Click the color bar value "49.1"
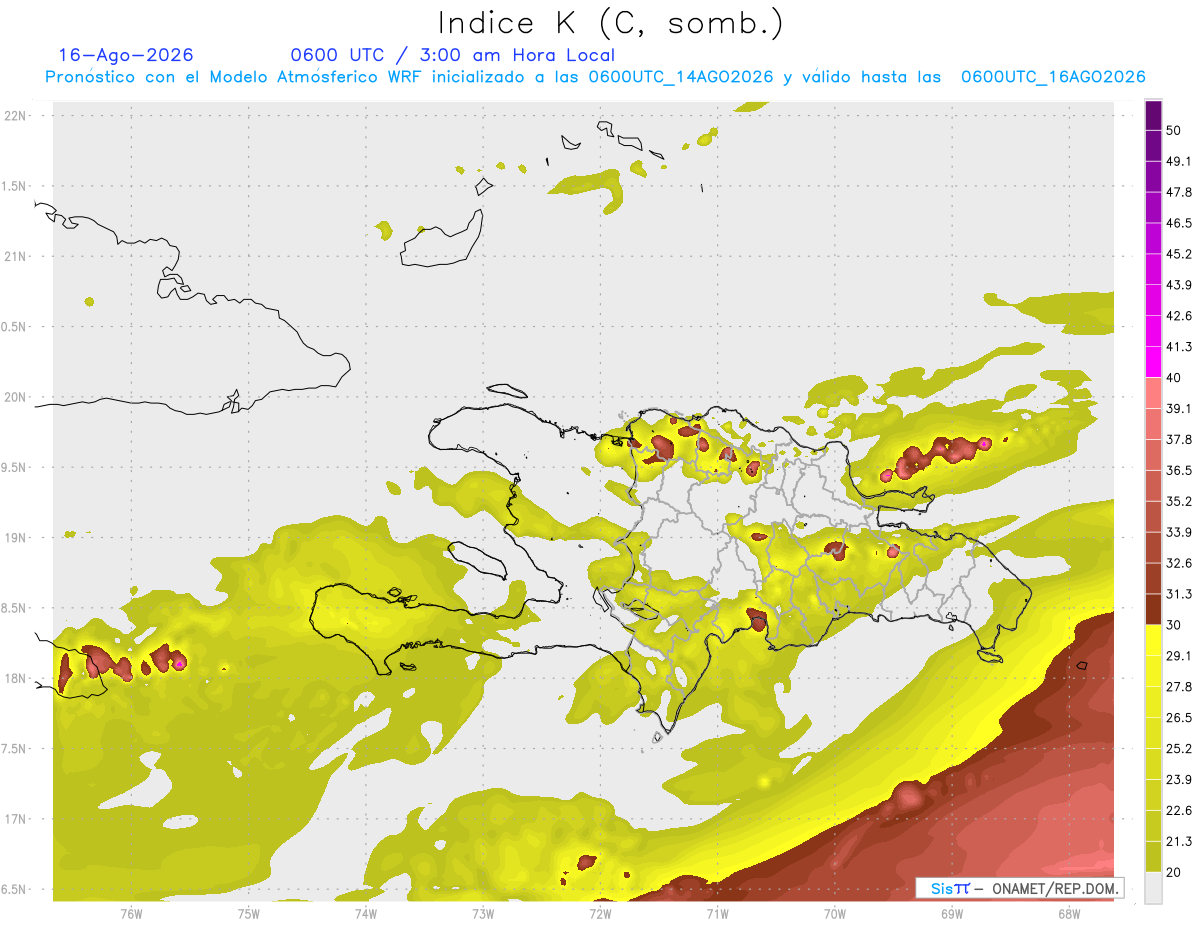The width and height of the screenshot is (1200, 927). pyautogui.click(x=1179, y=161)
